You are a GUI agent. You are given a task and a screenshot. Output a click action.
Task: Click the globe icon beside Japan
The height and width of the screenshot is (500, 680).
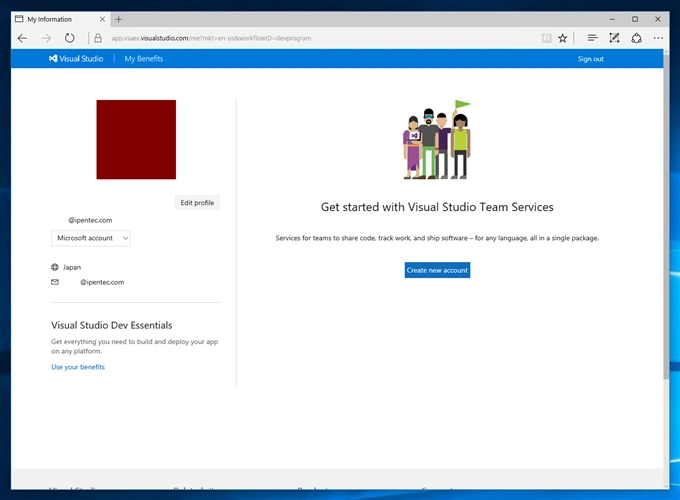(55, 267)
